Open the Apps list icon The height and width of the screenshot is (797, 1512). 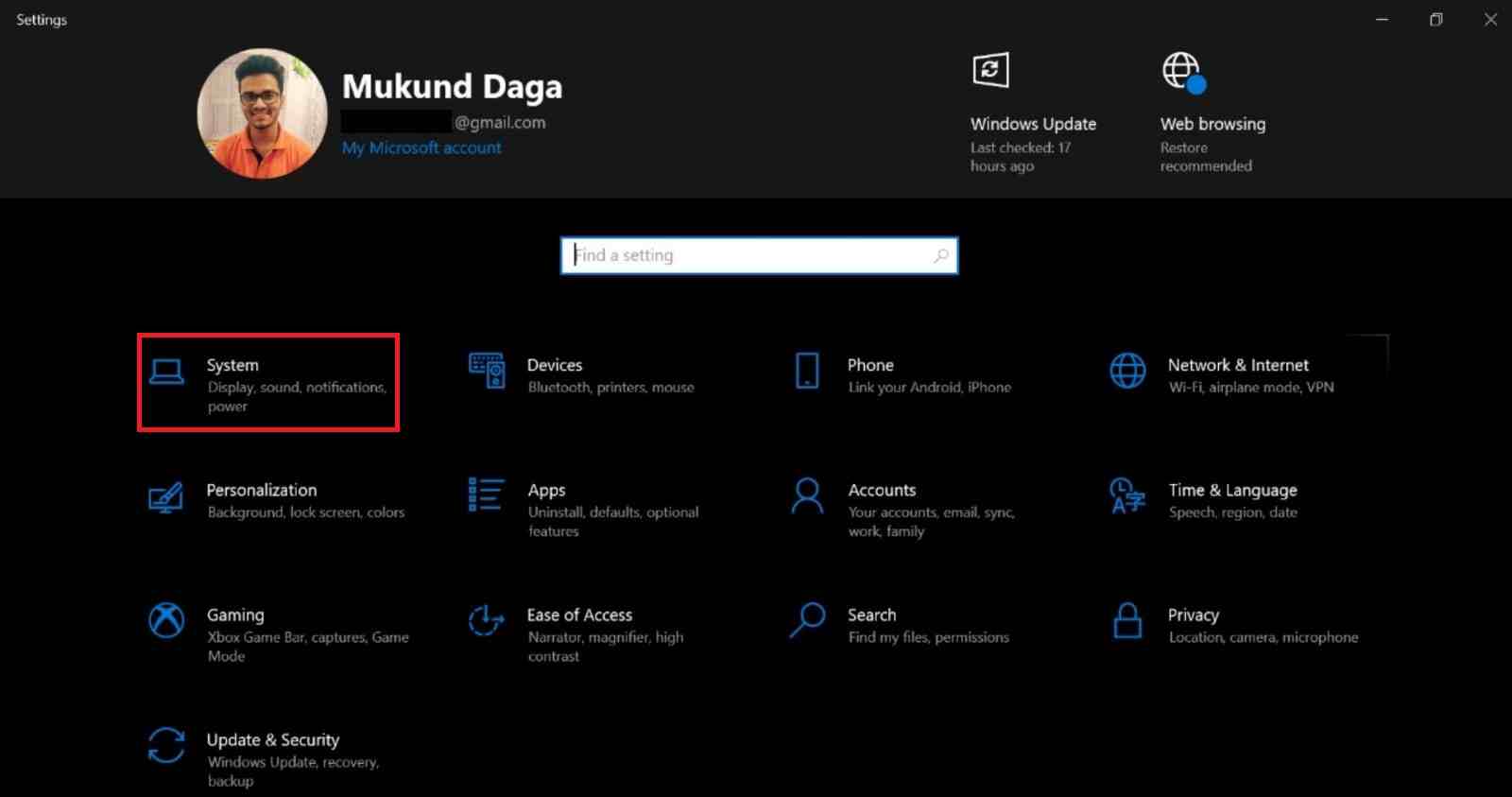pyautogui.click(x=486, y=494)
